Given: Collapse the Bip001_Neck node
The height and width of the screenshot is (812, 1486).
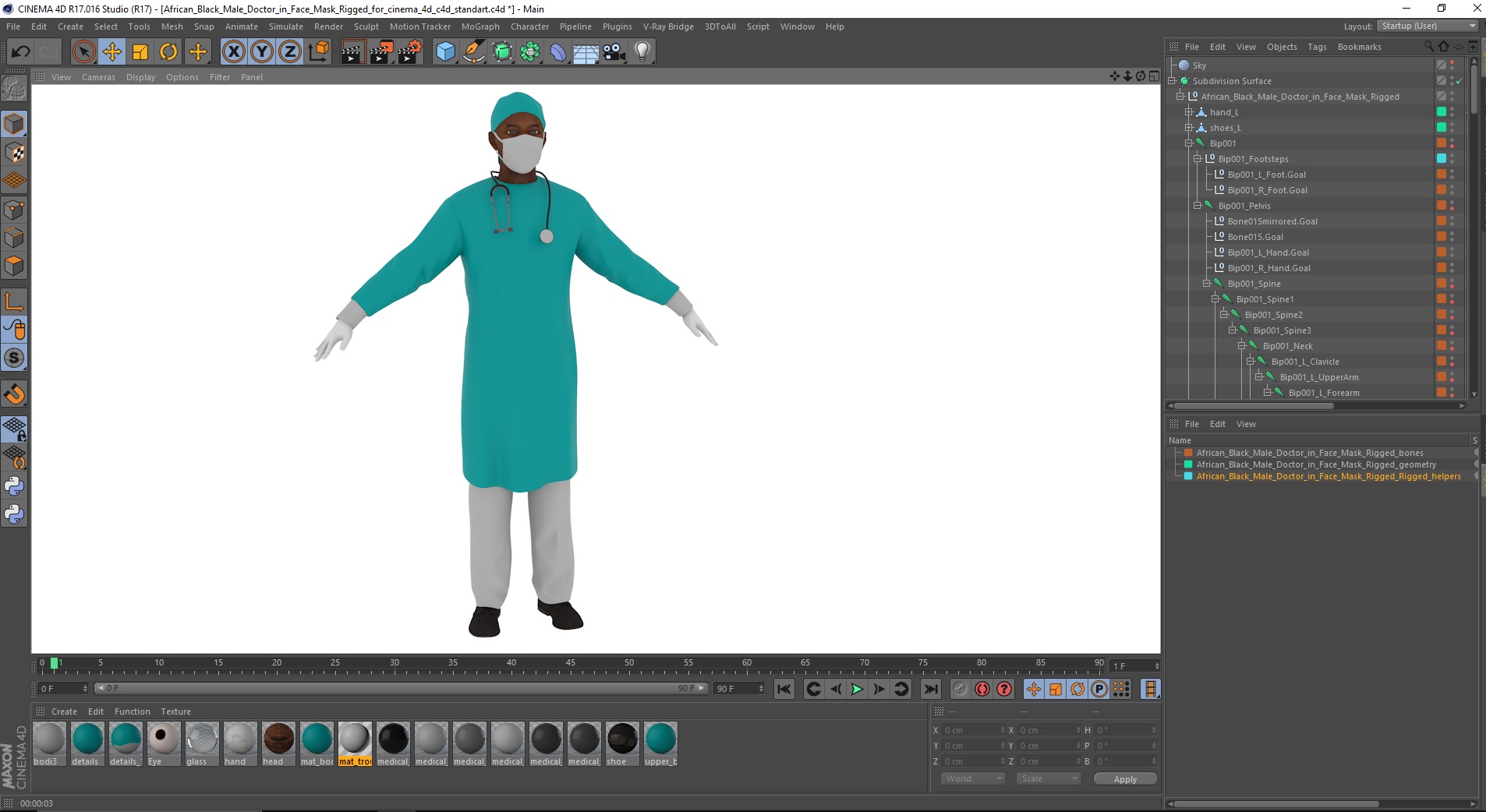Looking at the screenshot, I should (1242, 346).
